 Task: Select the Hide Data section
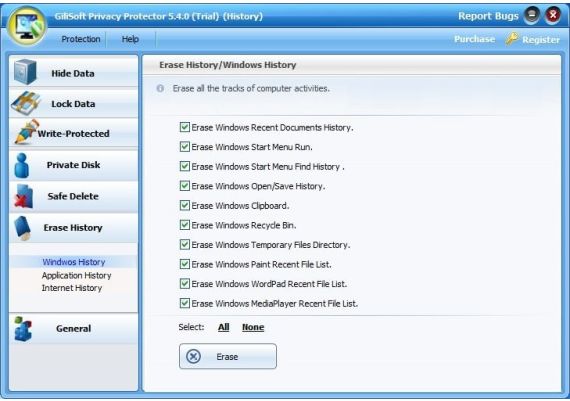coord(73,72)
